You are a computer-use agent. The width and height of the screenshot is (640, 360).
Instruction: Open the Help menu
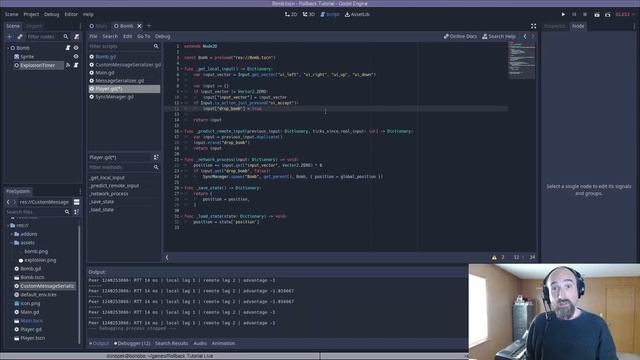point(88,14)
